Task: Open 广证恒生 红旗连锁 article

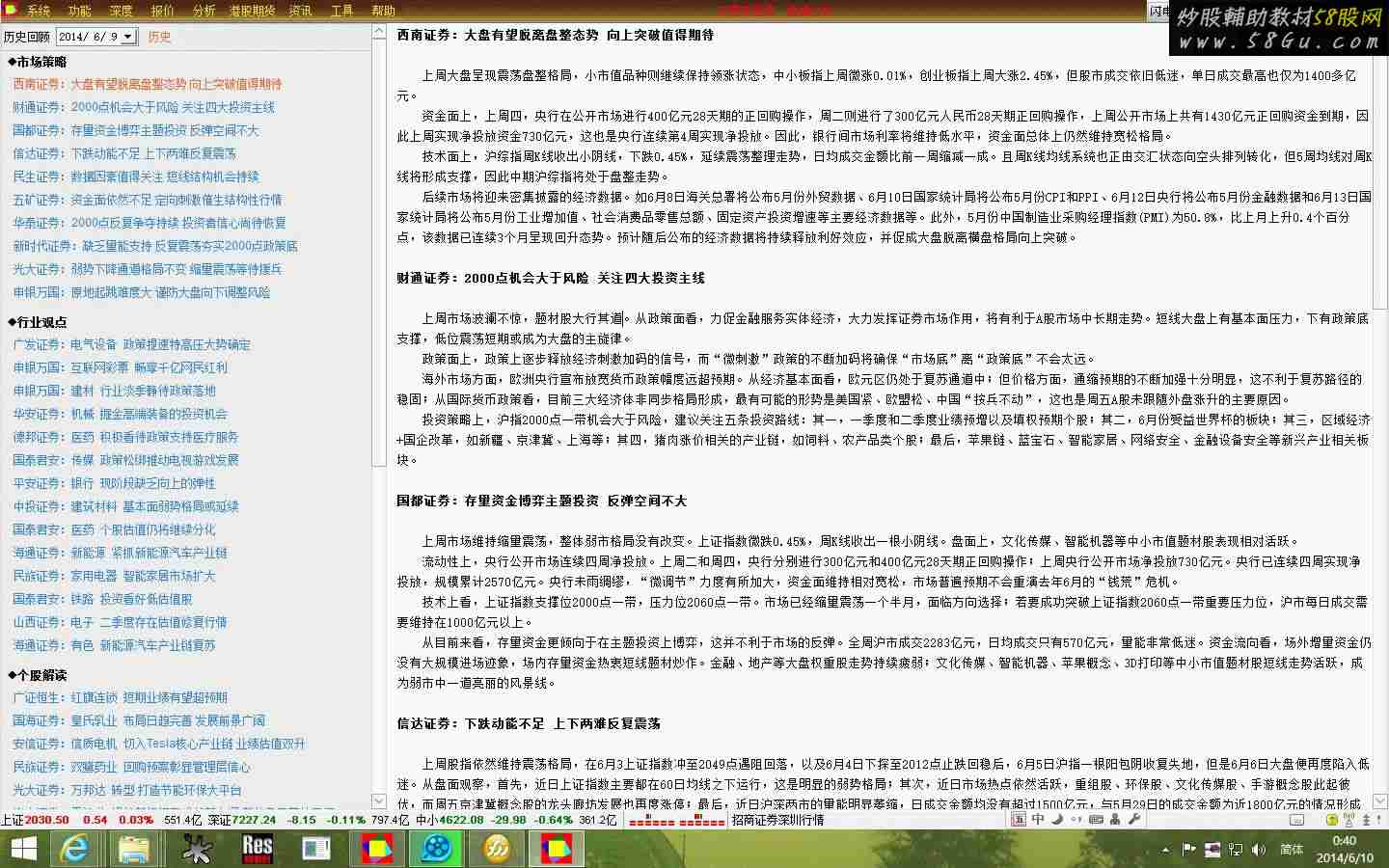Action: [121, 697]
